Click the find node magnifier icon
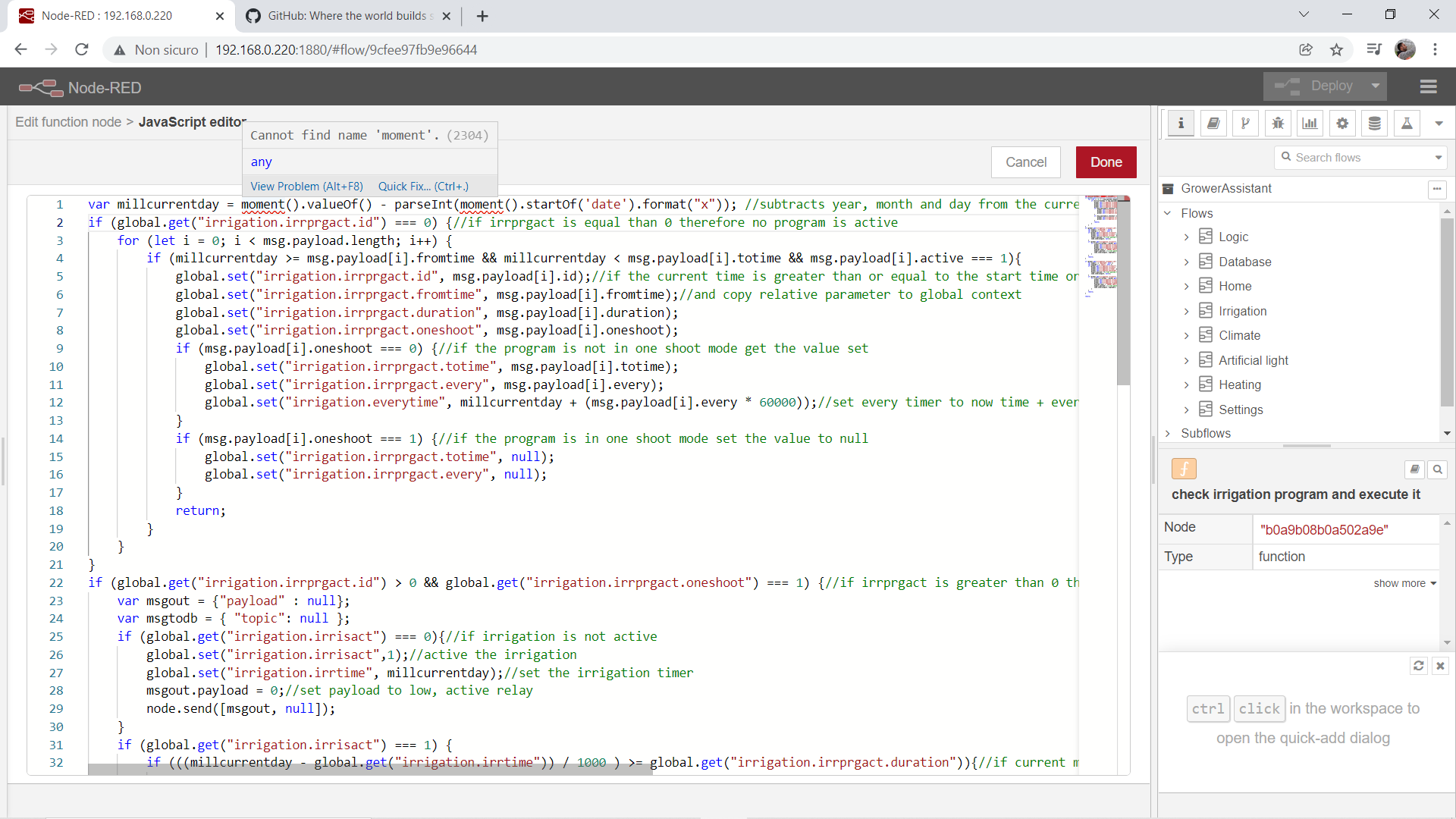1456x819 pixels. click(x=1437, y=469)
